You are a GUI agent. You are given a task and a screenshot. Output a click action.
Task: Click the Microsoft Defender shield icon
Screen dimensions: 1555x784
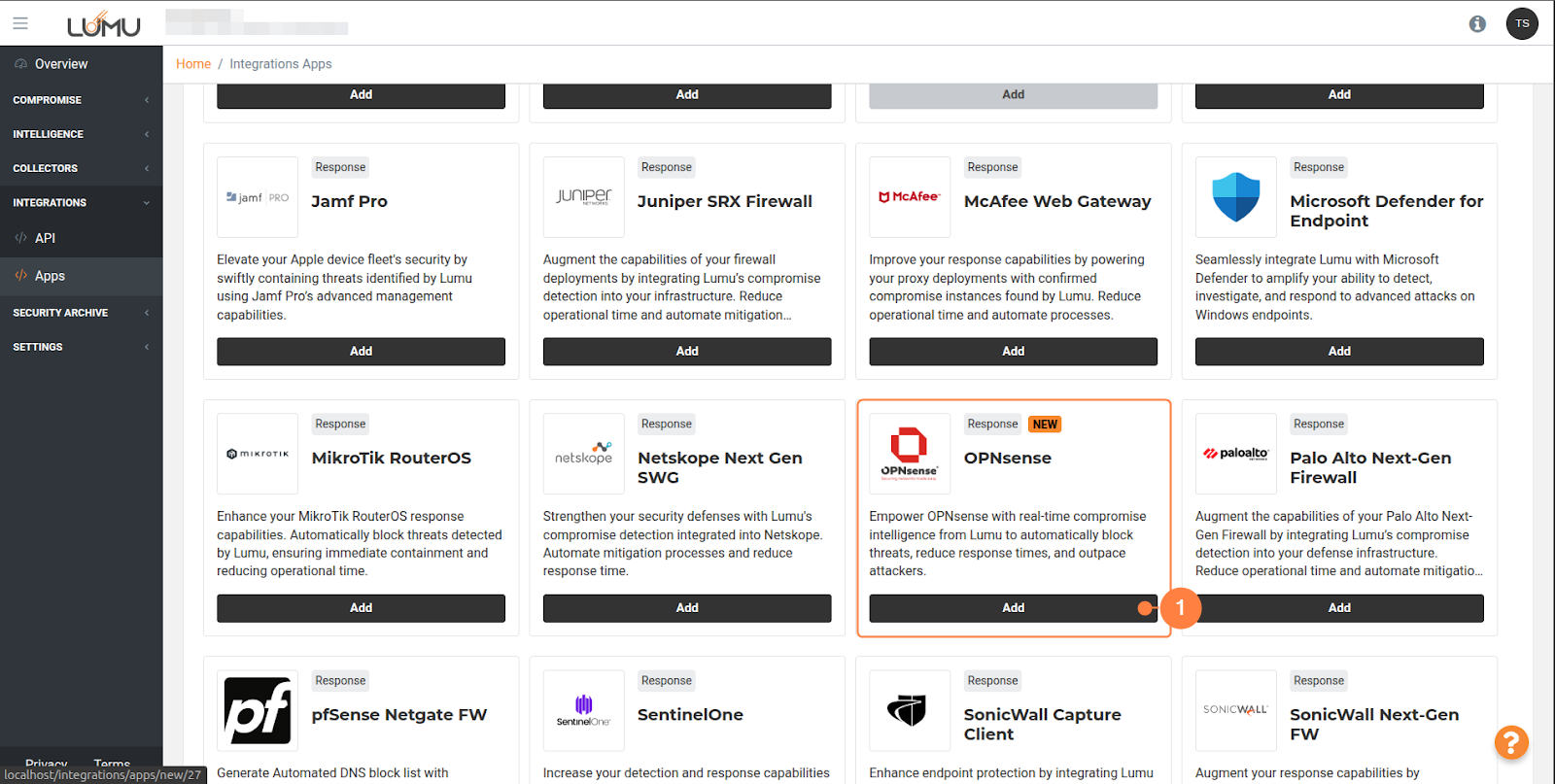coord(1235,197)
